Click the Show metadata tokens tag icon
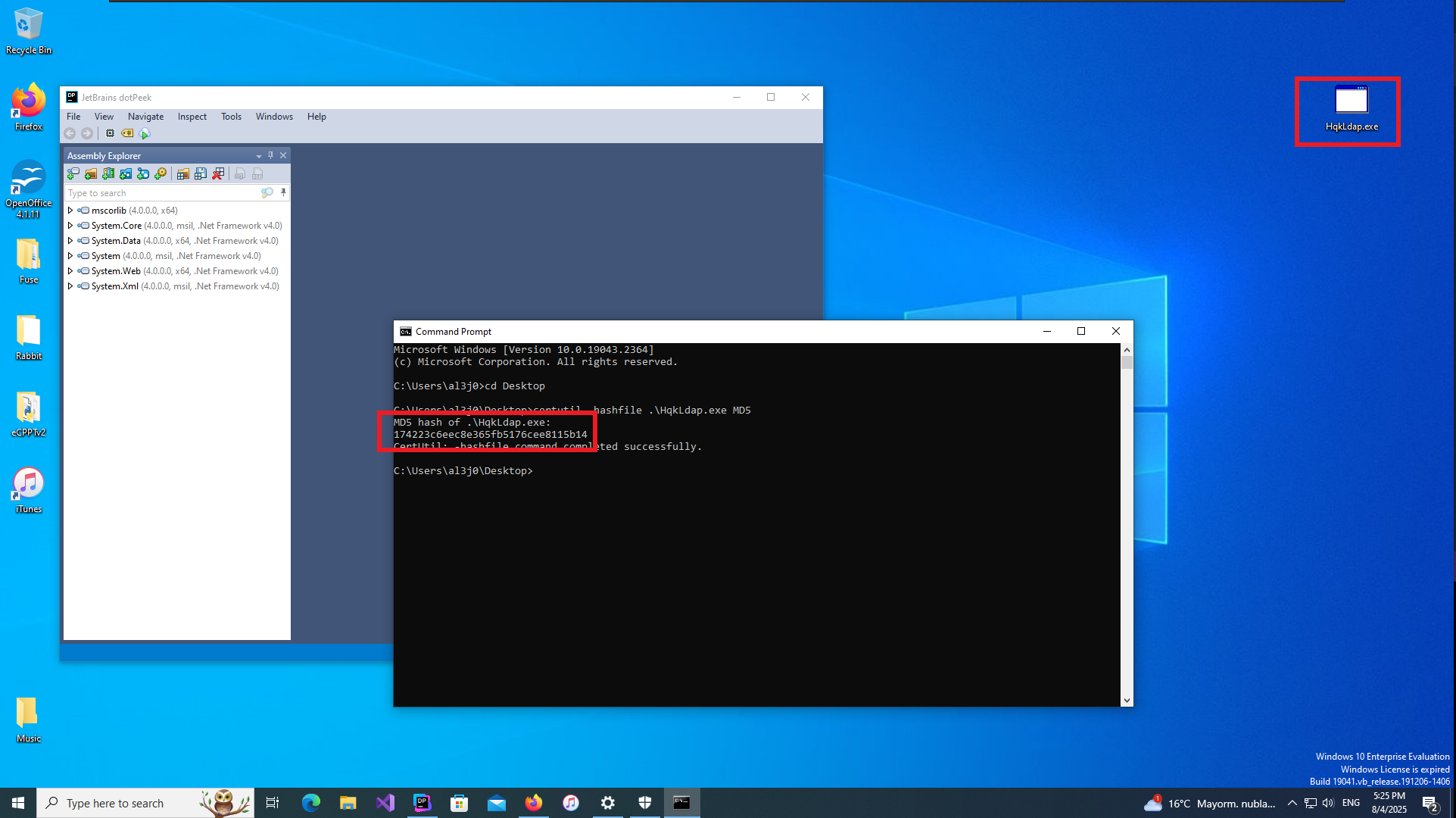 click(127, 133)
